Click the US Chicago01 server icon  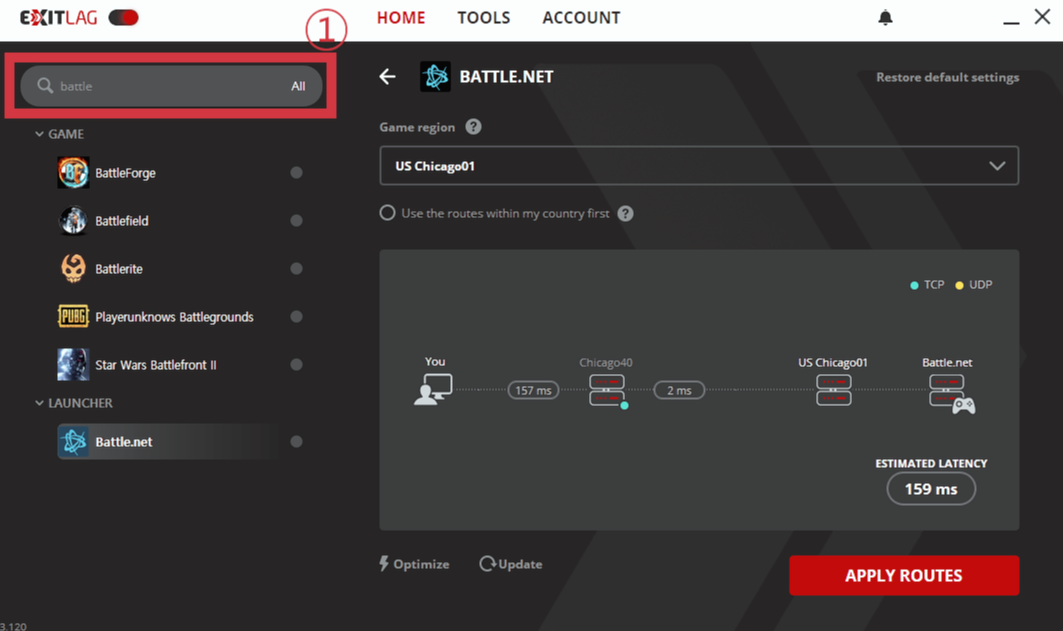click(833, 390)
